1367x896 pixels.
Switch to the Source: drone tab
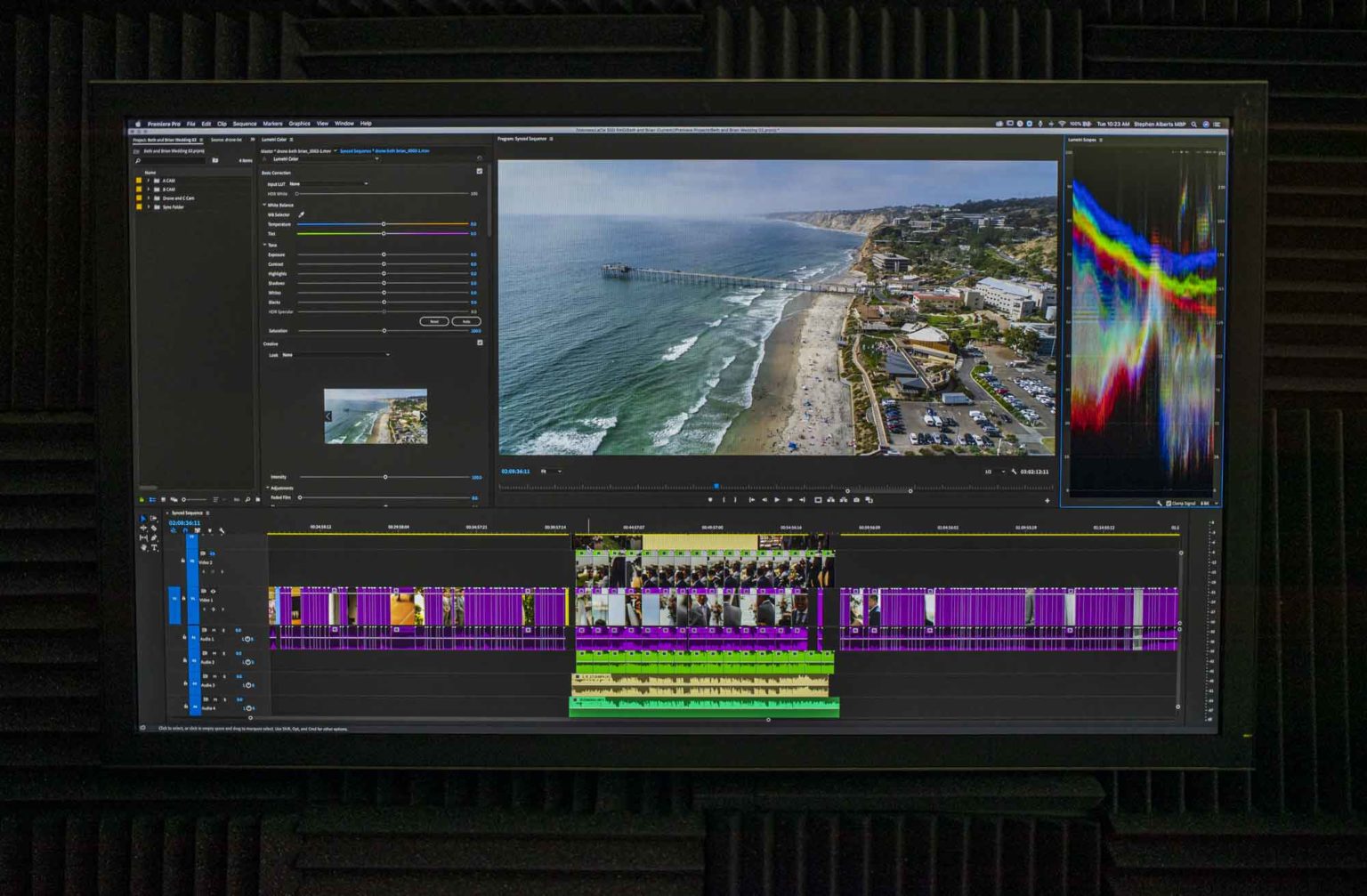(x=226, y=140)
